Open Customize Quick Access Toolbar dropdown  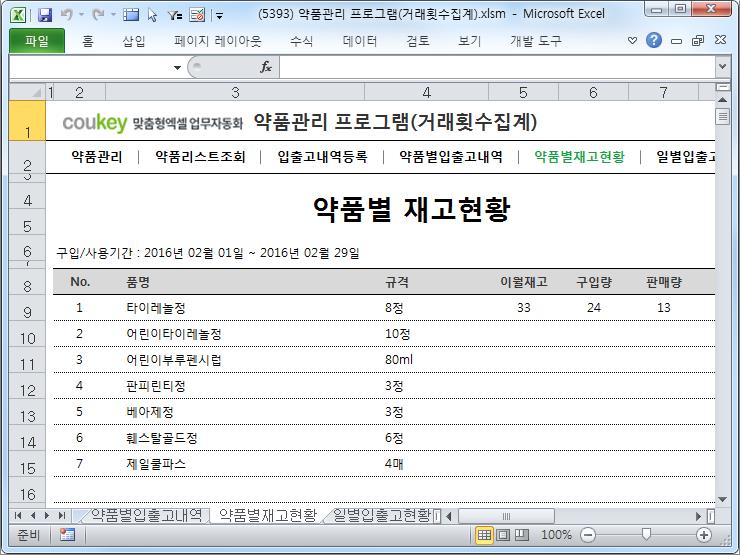coord(219,16)
